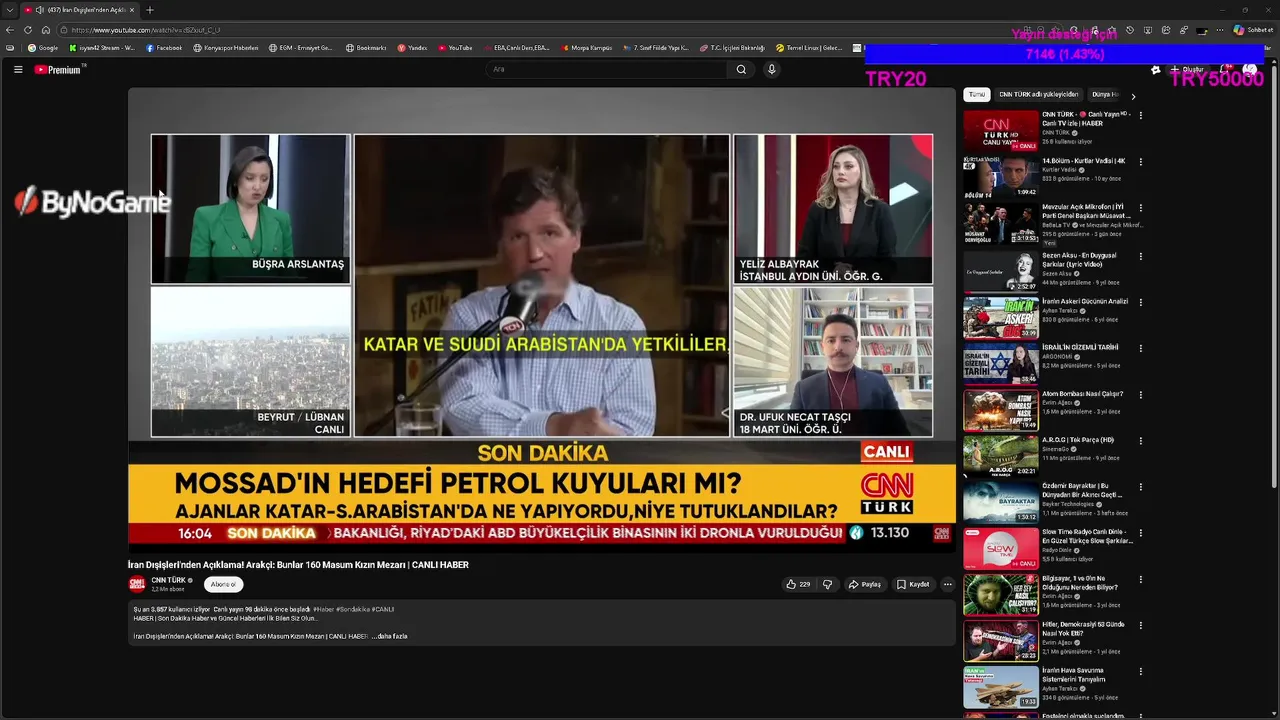The image size is (1280, 720).
Task: Open the Morpa Kampüs bookmark
Action: click(587, 48)
